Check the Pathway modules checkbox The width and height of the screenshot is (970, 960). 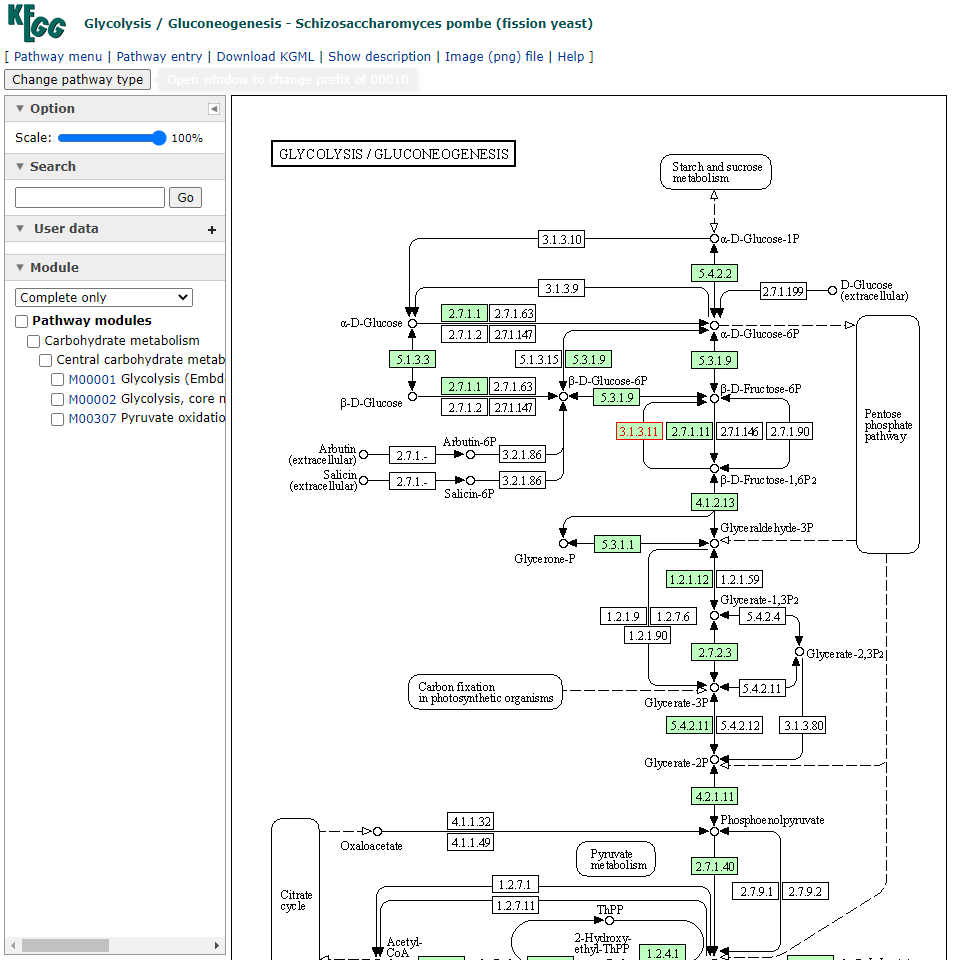tap(22, 321)
